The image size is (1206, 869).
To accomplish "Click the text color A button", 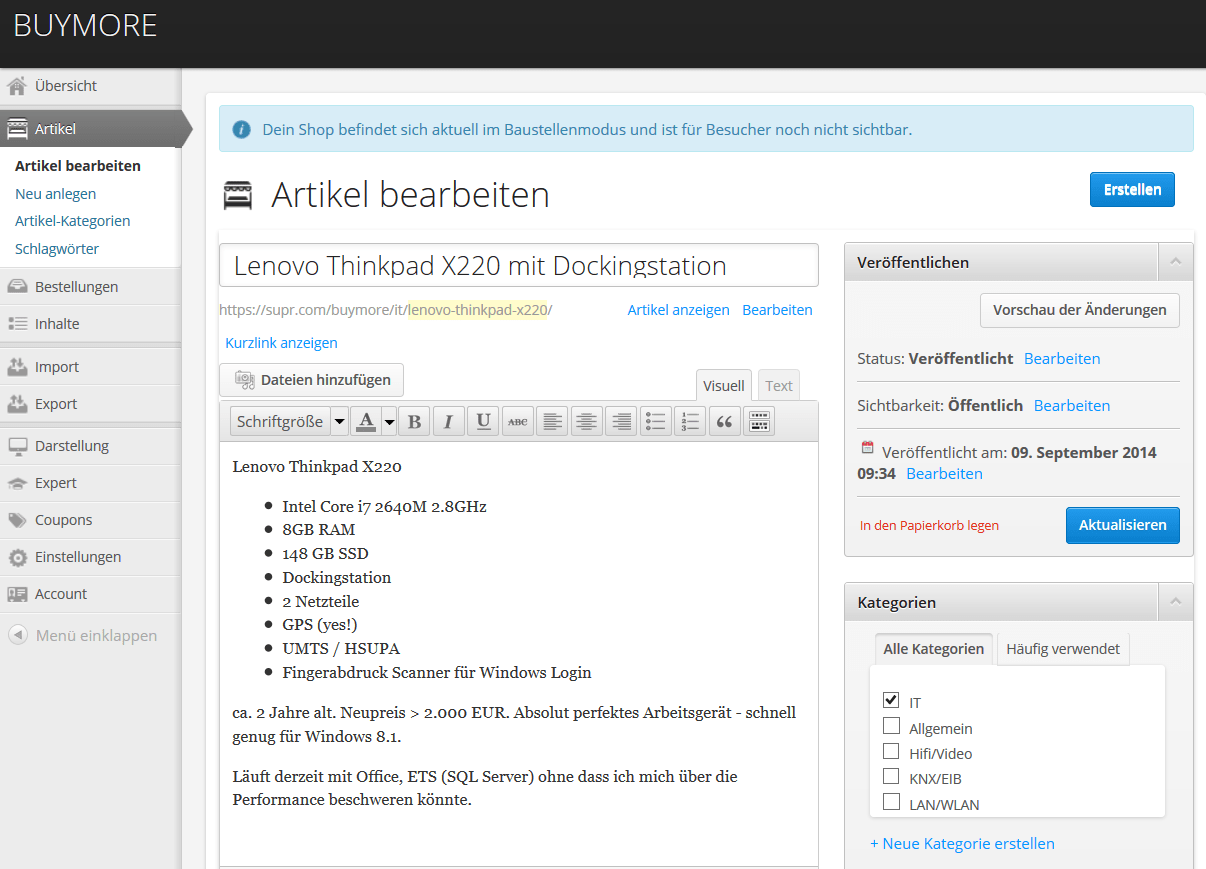I will 366,422.
